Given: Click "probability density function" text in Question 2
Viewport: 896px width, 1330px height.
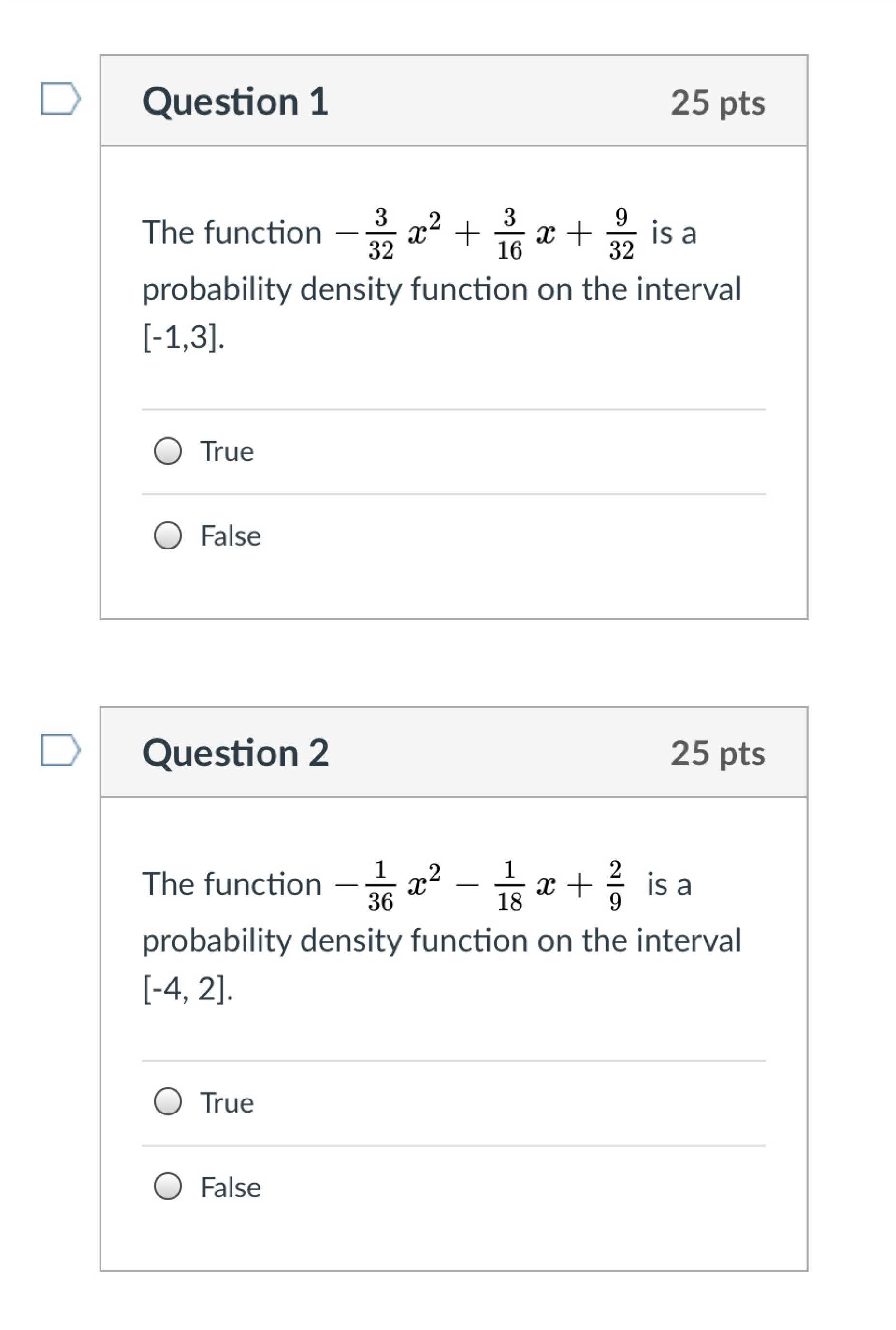Looking at the screenshot, I should [332, 940].
